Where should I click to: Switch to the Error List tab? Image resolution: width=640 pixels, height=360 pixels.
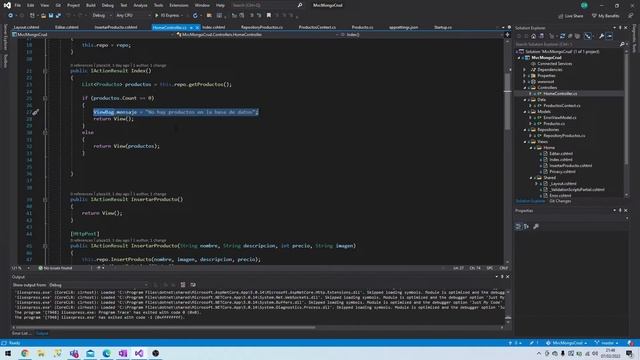coord(21,333)
